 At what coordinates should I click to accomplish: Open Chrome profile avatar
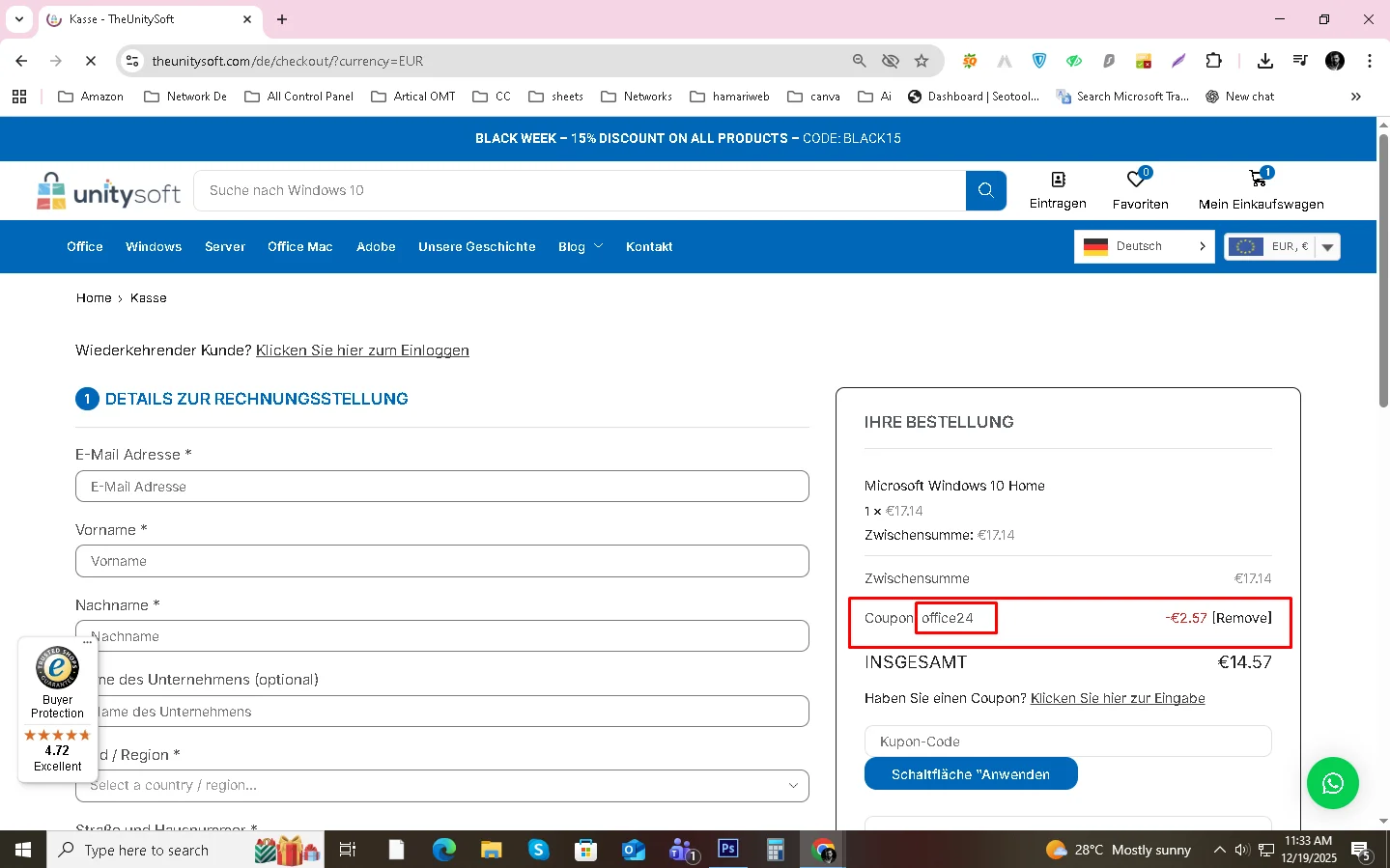tap(1335, 61)
